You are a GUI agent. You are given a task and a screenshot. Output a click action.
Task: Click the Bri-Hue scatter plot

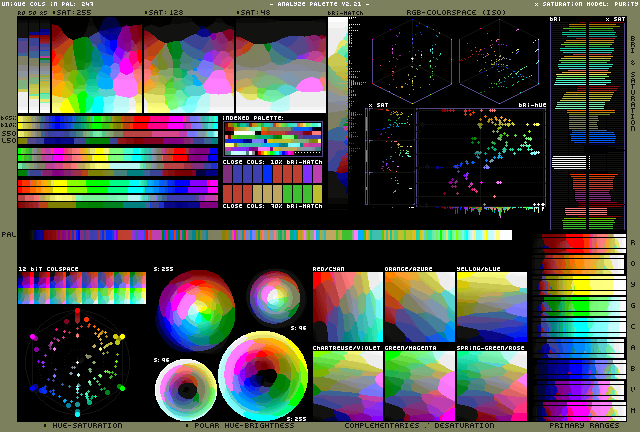click(x=481, y=155)
